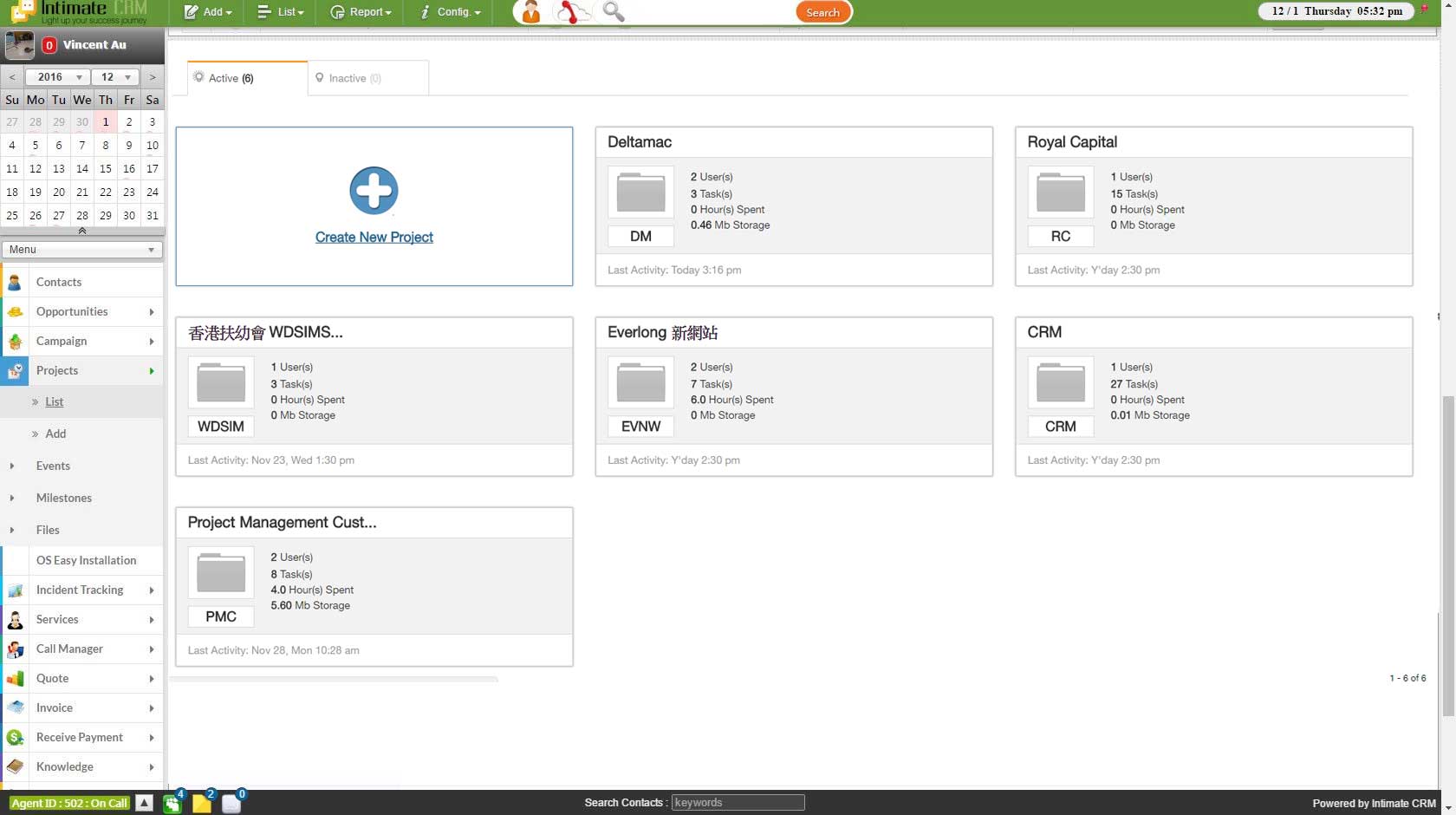Select Add under Projects

pos(55,434)
